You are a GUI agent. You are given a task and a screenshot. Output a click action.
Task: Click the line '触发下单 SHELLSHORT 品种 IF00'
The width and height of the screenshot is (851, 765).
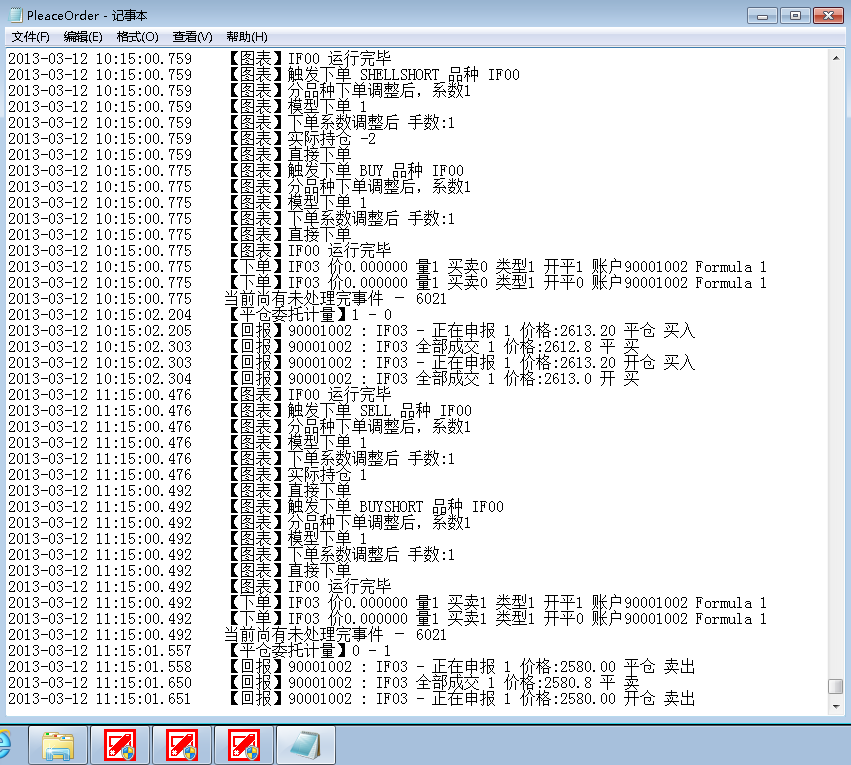tap(403, 74)
